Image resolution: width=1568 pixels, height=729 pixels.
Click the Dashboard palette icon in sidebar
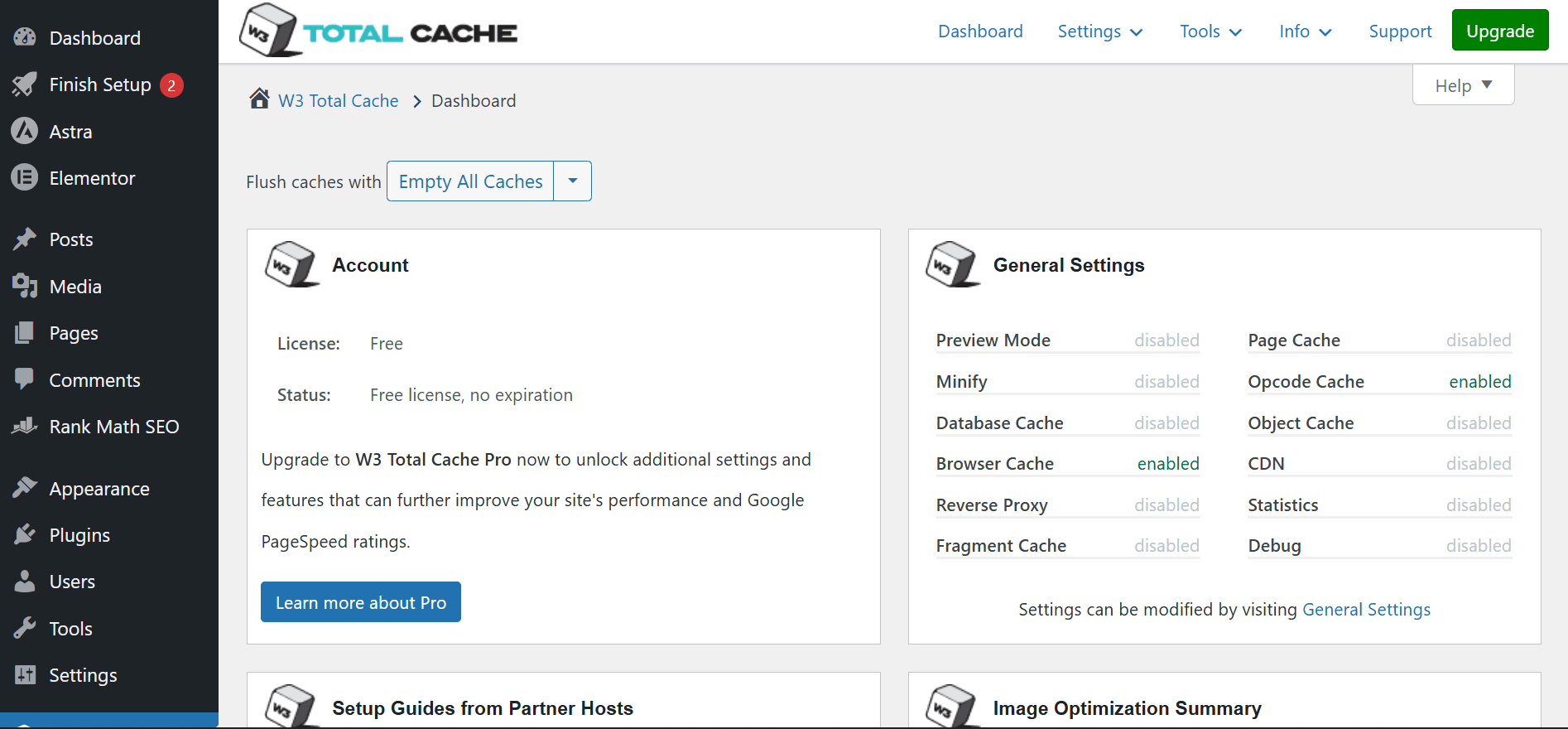pos(25,37)
